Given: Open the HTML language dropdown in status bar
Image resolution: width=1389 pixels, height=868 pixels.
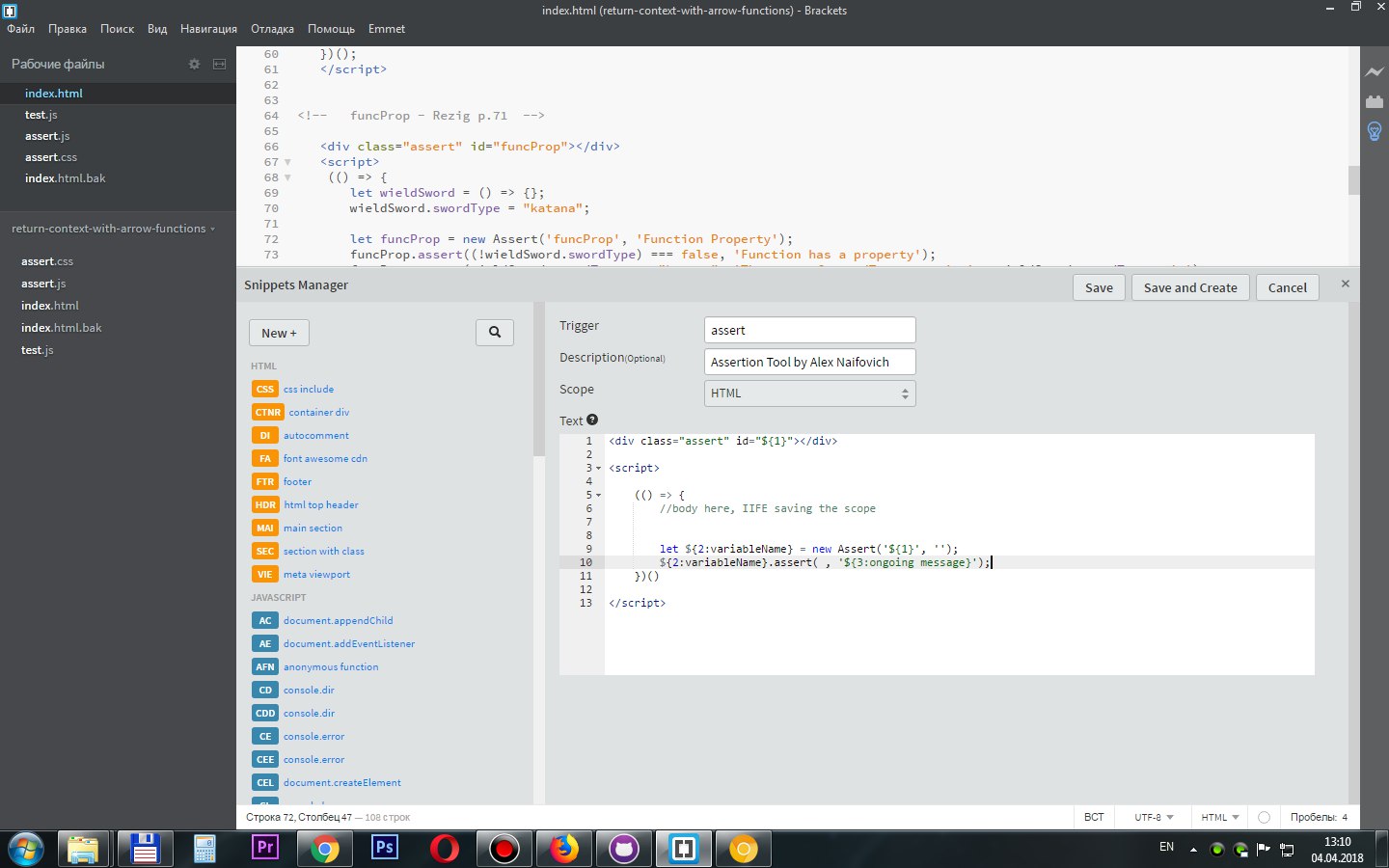Looking at the screenshot, I should click(1220, 817).
